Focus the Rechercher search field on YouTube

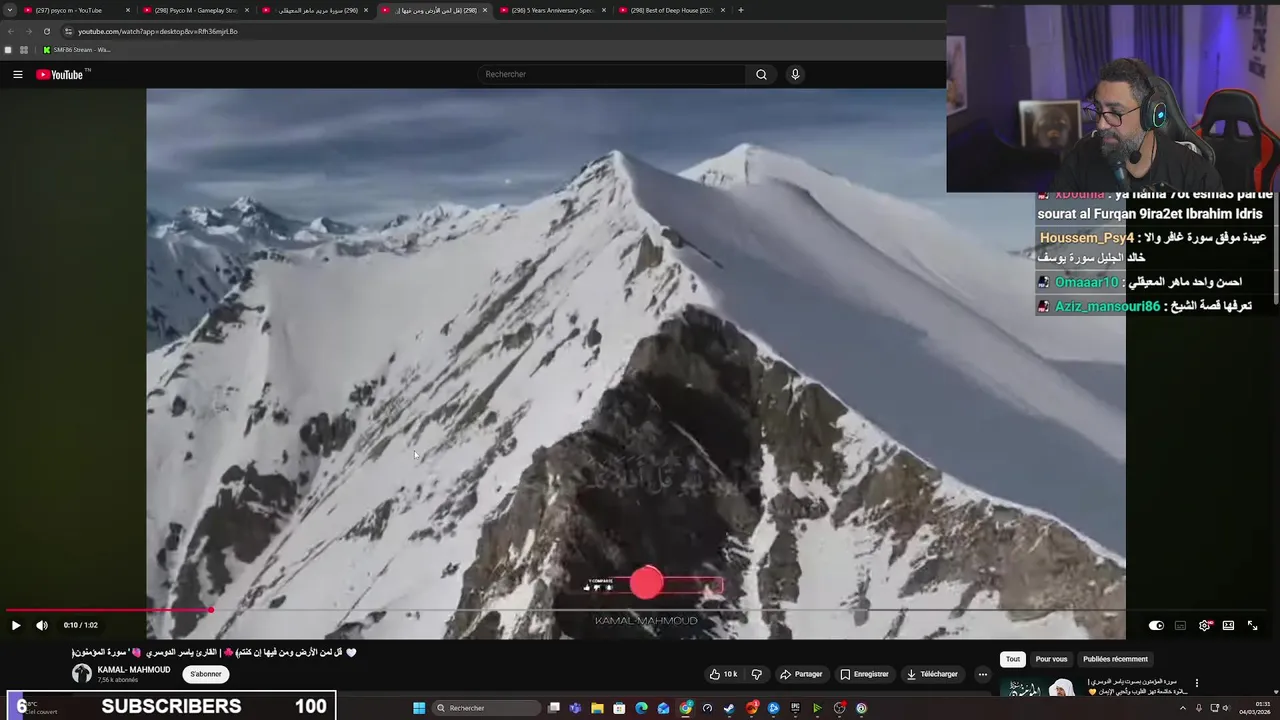(611, 74)
